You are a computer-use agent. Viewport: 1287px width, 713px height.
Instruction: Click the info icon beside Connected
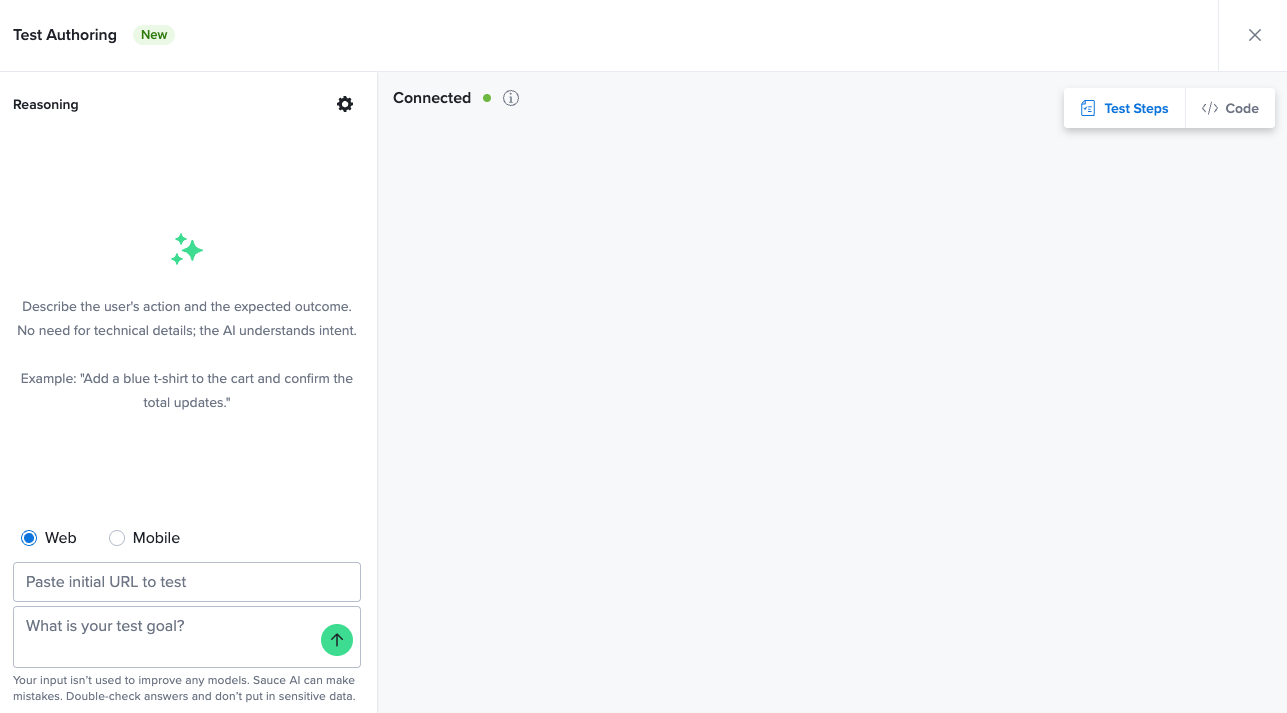tap(511, 98)
